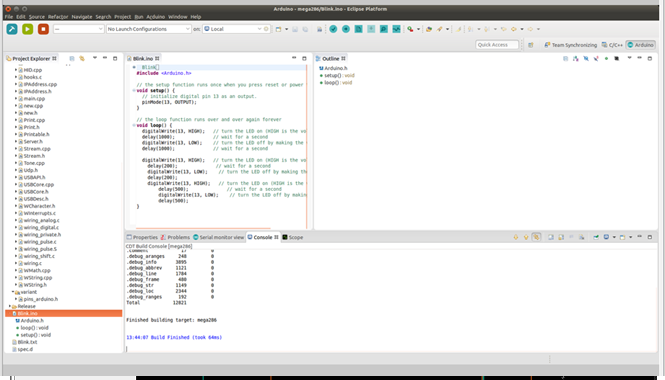Viewport: 665px width, 380px height.
Task: Select loop() : void in Outline
Action: pos(338,83)
